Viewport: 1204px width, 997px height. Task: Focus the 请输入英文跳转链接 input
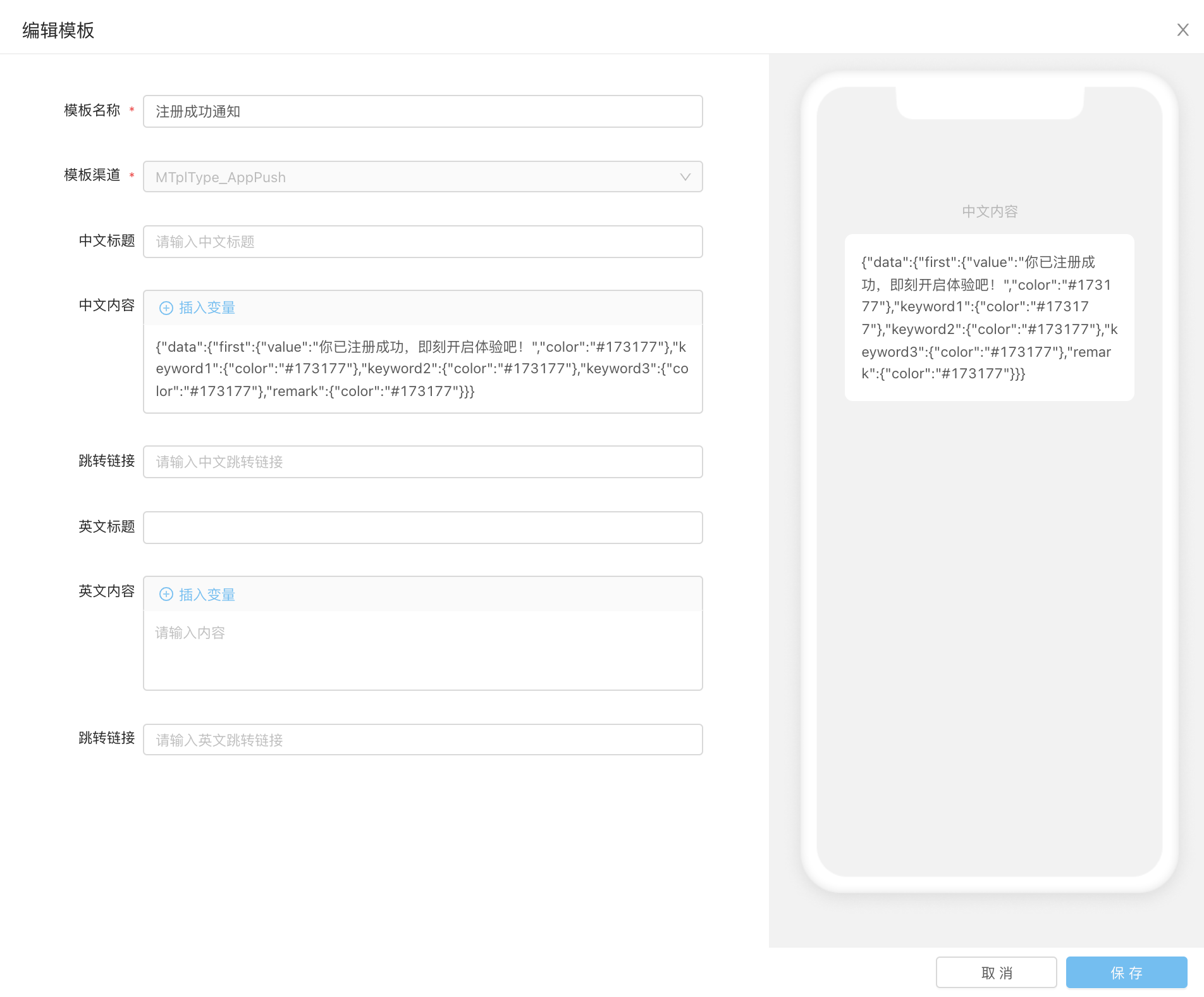point(422,740)
